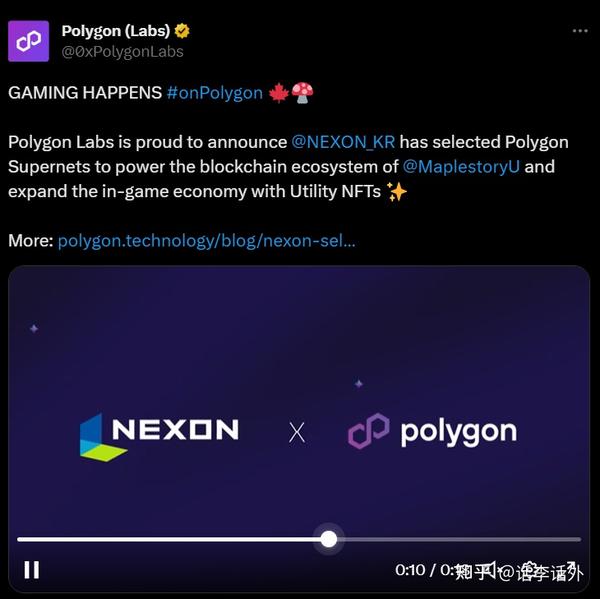Pause the video playback
600x599 pixels.
tap(32, 570)
